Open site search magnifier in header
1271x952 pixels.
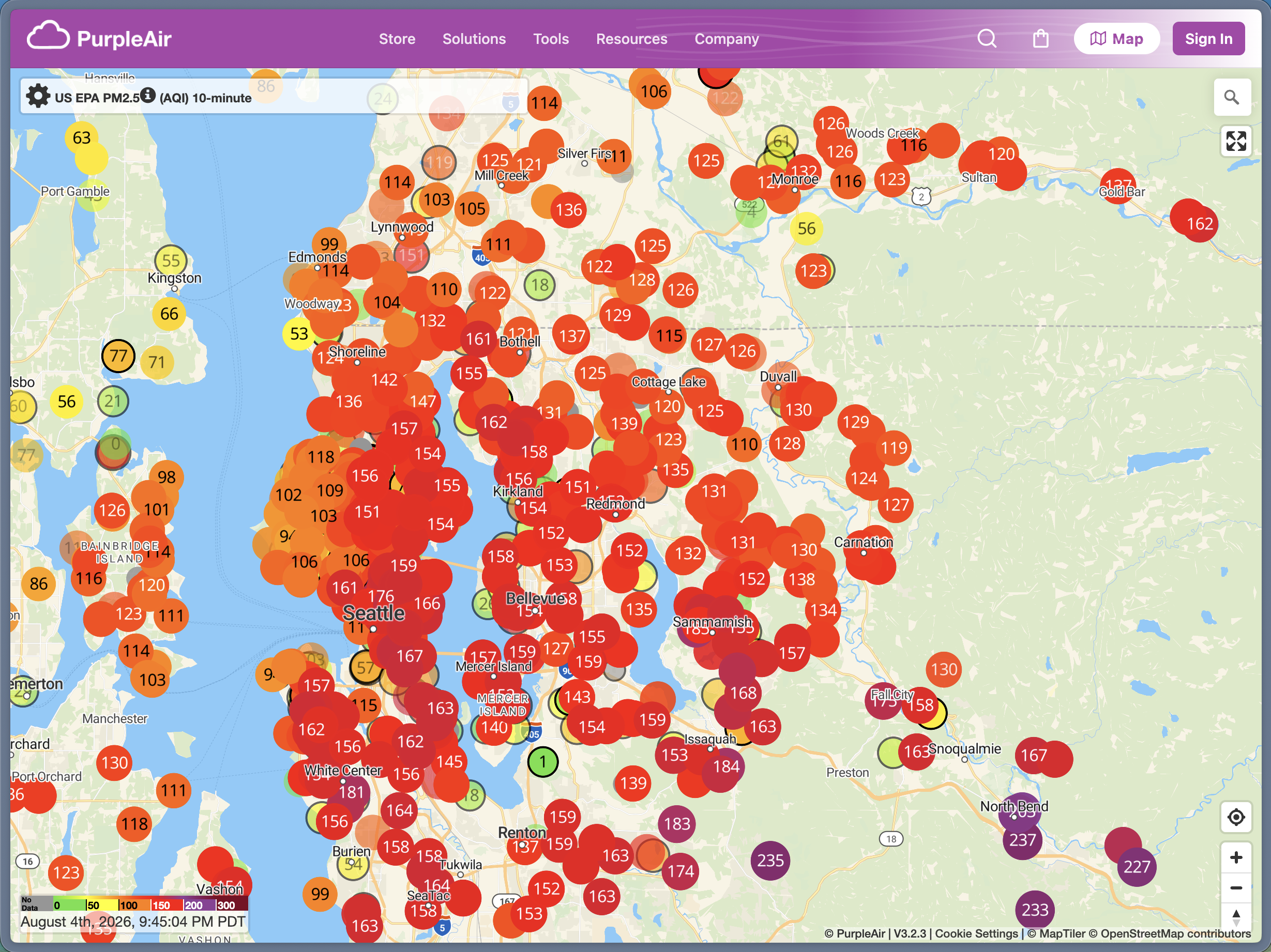[x=987, y=38]
